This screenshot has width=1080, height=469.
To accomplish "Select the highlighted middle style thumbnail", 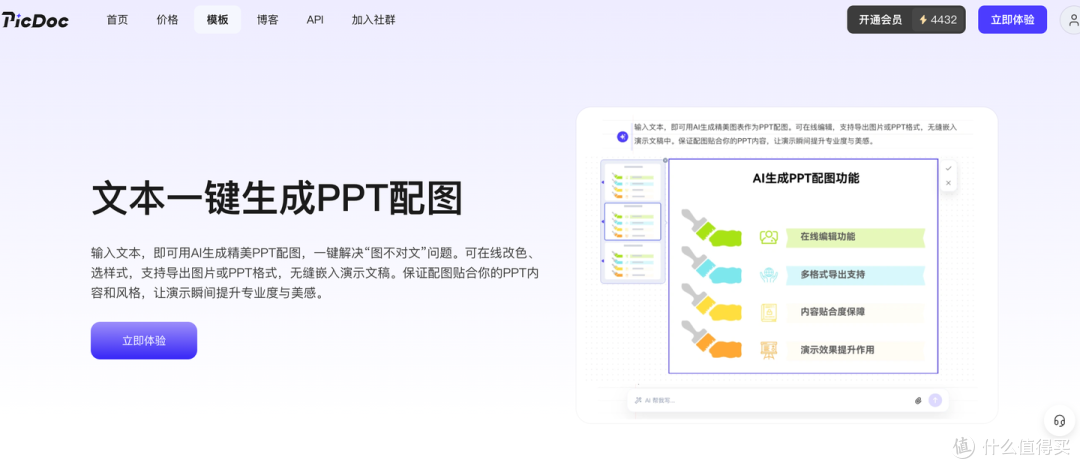I will (x=632, y=221).
